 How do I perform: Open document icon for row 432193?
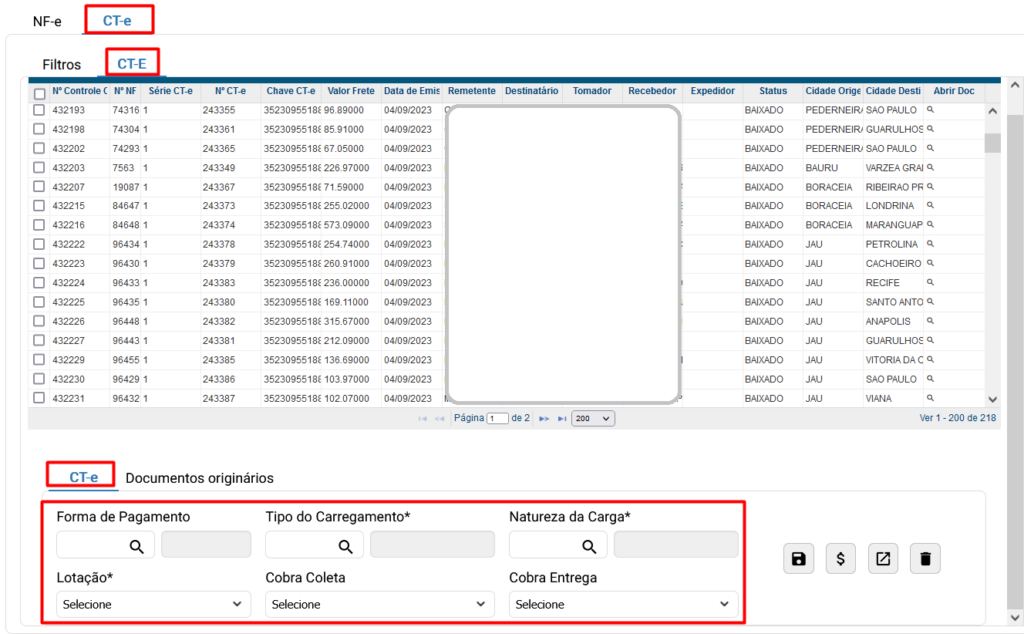930,110
